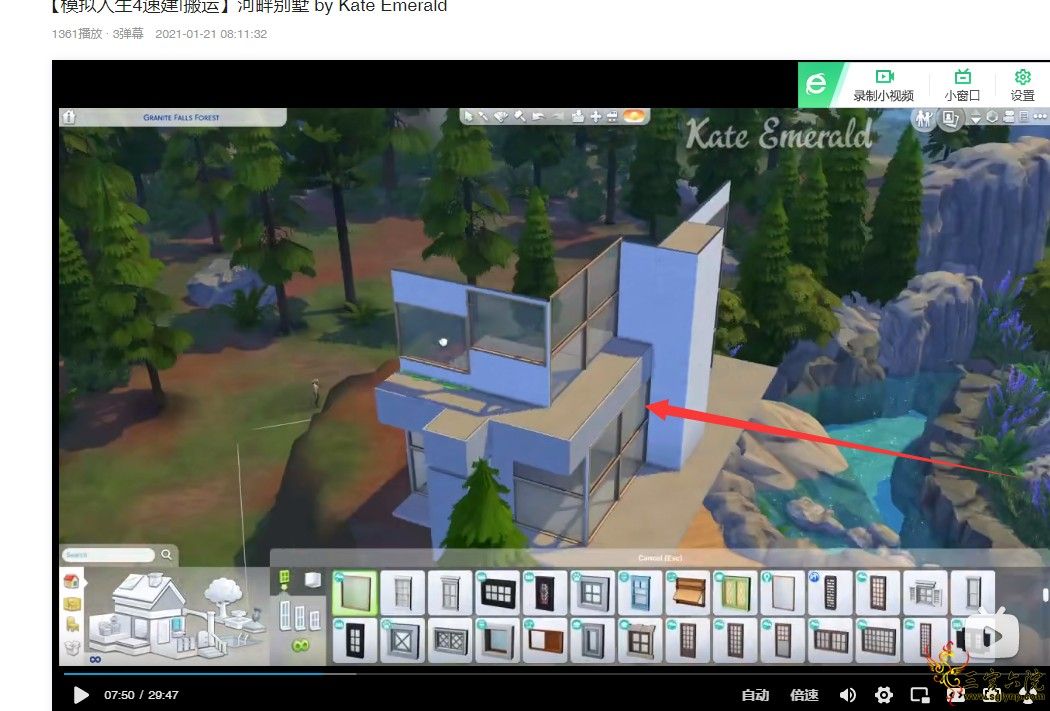Image resolution: width=1050 pixels, height=711 pixels.
Task: Open the 倍速 playback speed menu
Action: (804, 695)
